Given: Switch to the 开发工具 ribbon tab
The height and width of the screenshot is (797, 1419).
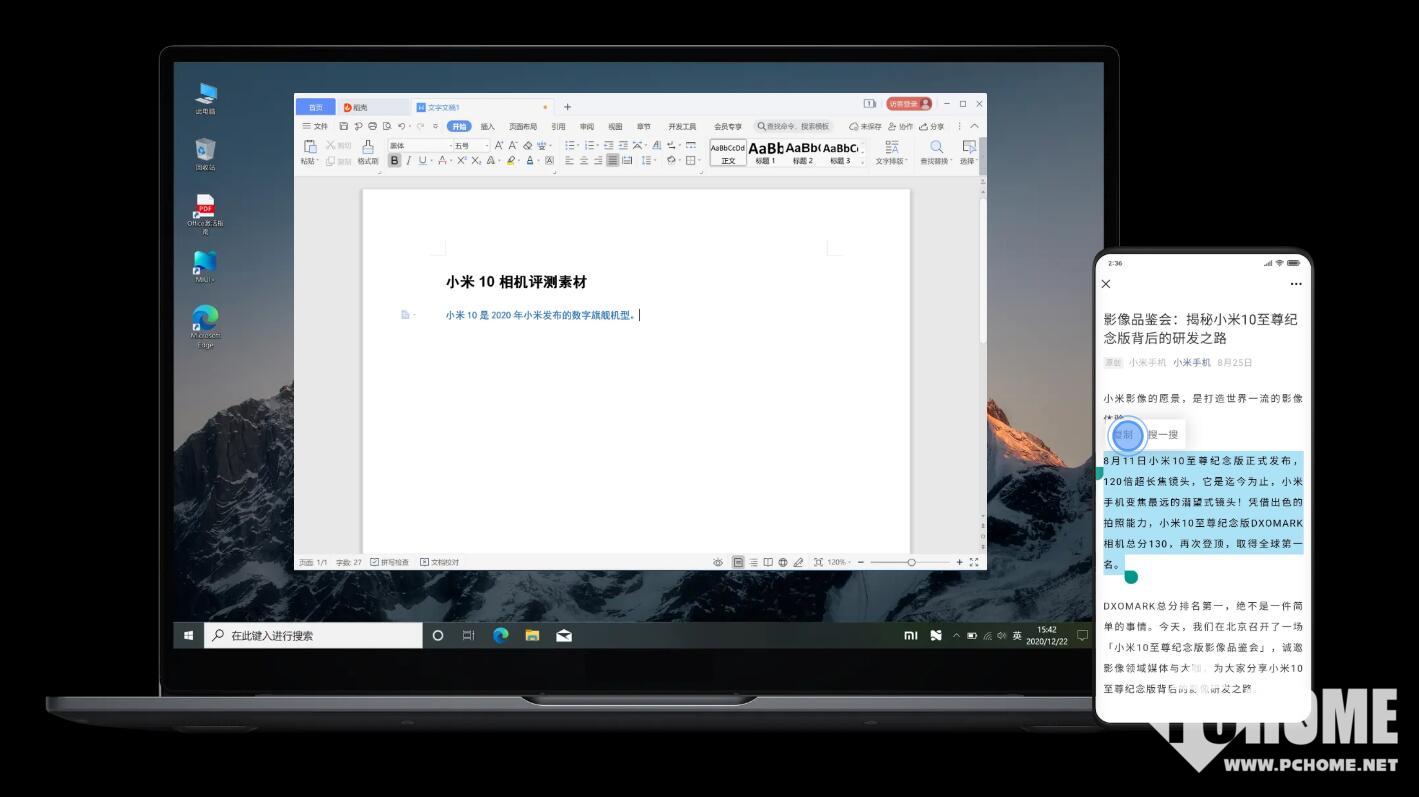Looking at the screenshot, I should [682, 126].
